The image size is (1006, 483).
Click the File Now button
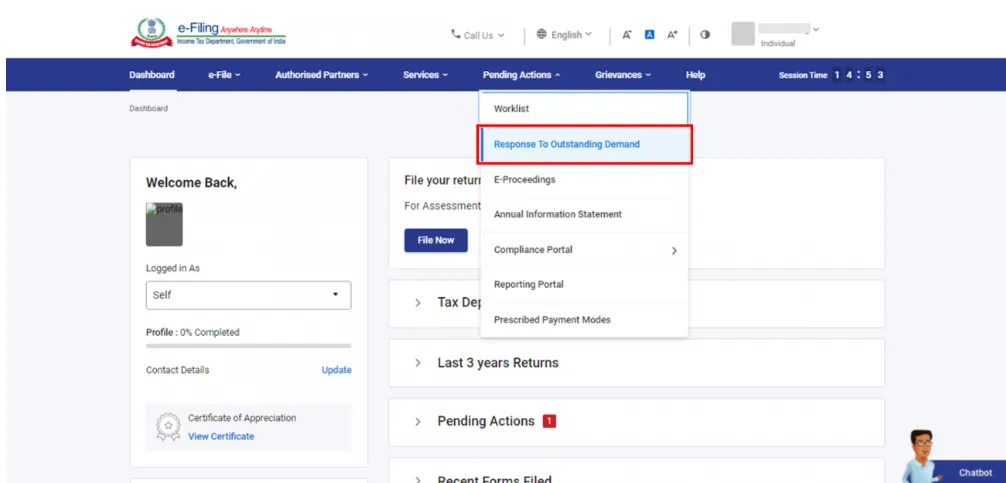(x=436, y=240)
